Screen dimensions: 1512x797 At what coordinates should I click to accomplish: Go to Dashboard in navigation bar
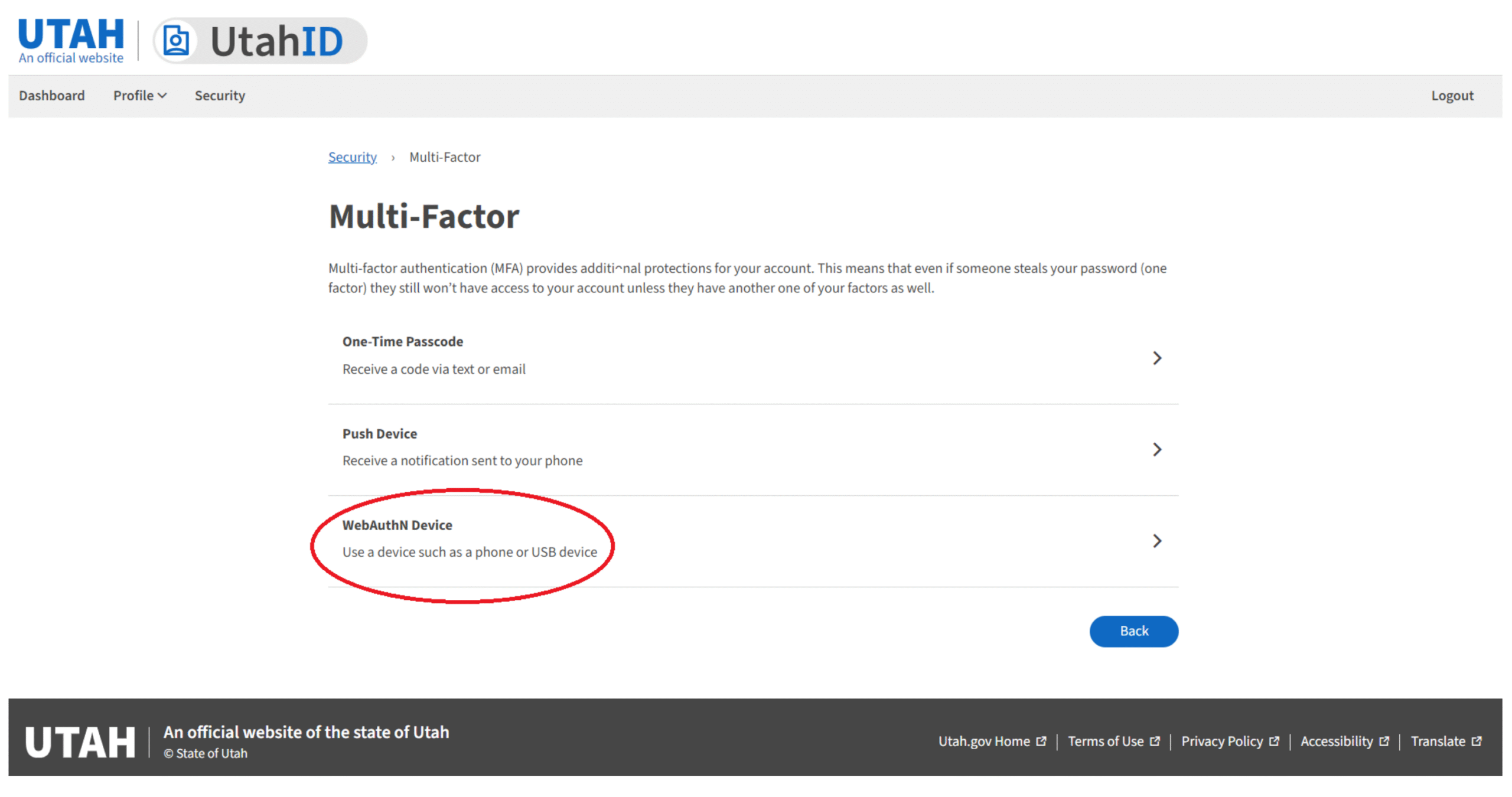tap(52, 96)
